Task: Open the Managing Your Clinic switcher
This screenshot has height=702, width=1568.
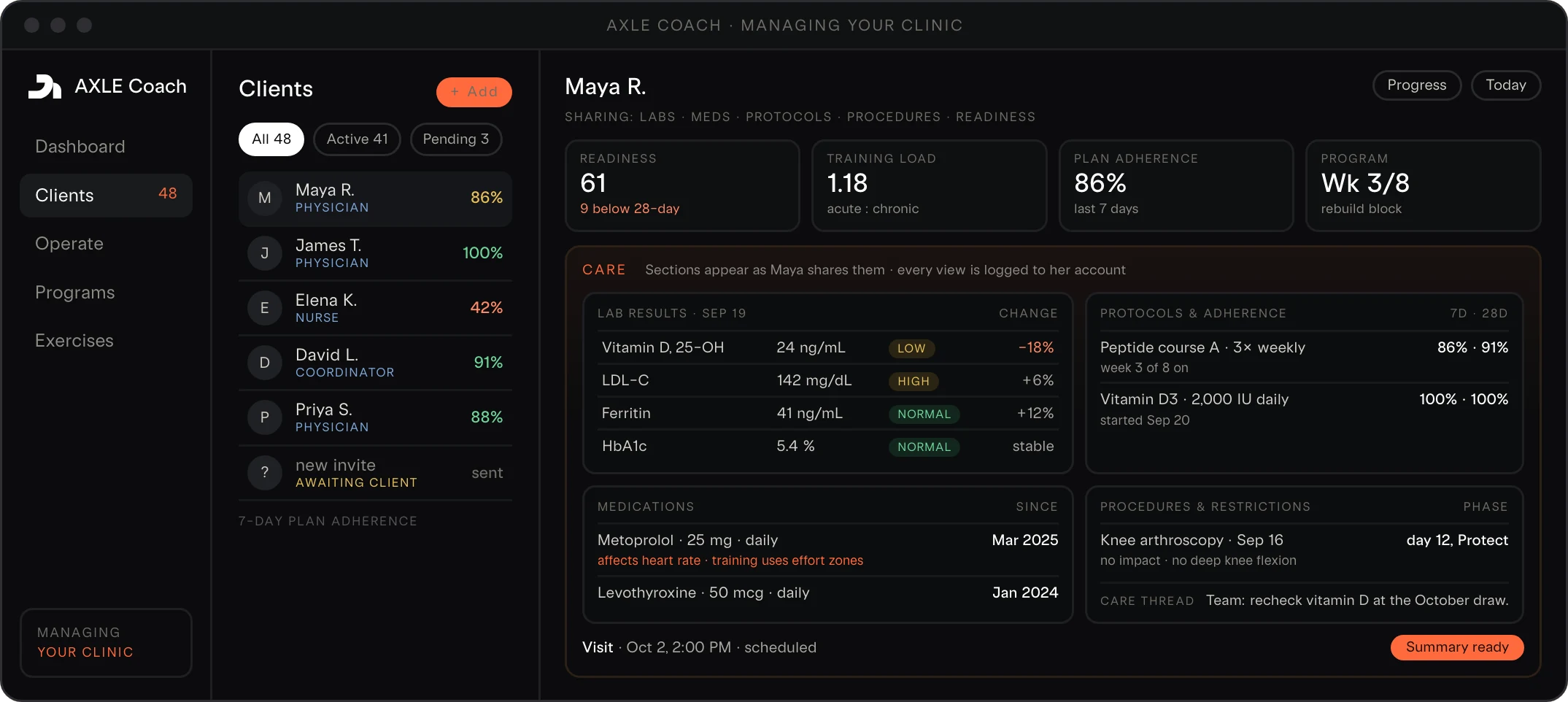Action: (106, 642)
